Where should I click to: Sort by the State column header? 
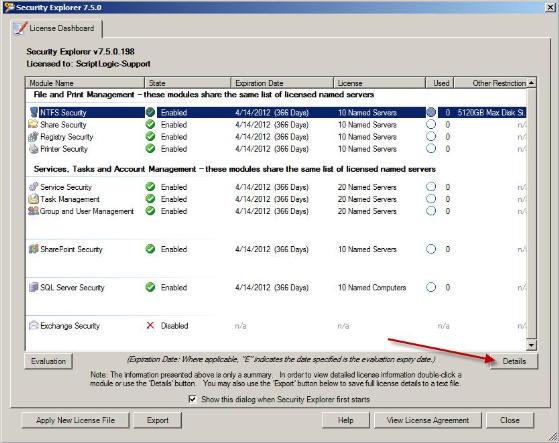(x=188, y=83)
